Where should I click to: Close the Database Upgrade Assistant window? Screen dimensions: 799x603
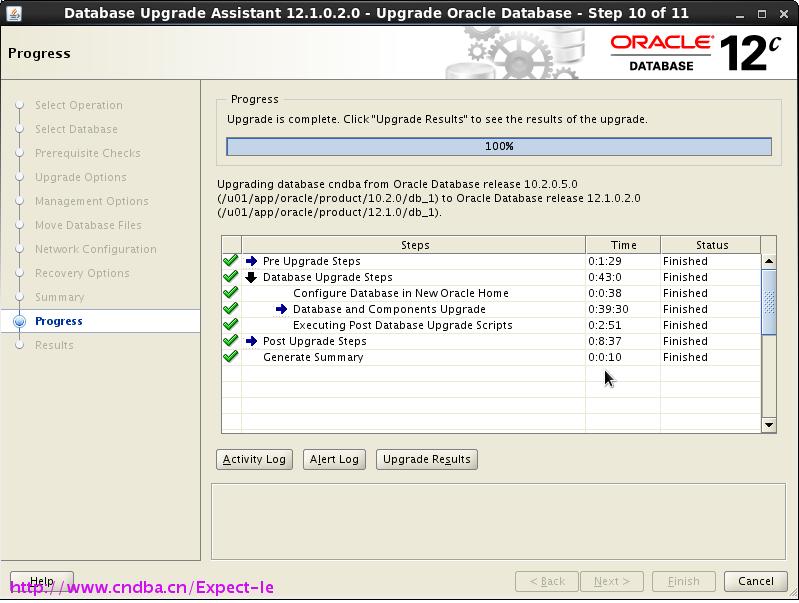[x=784, y=14]
